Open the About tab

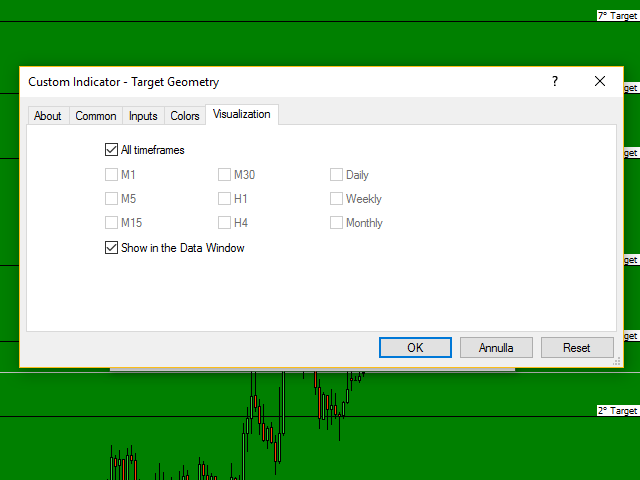(x=48, y=116)
